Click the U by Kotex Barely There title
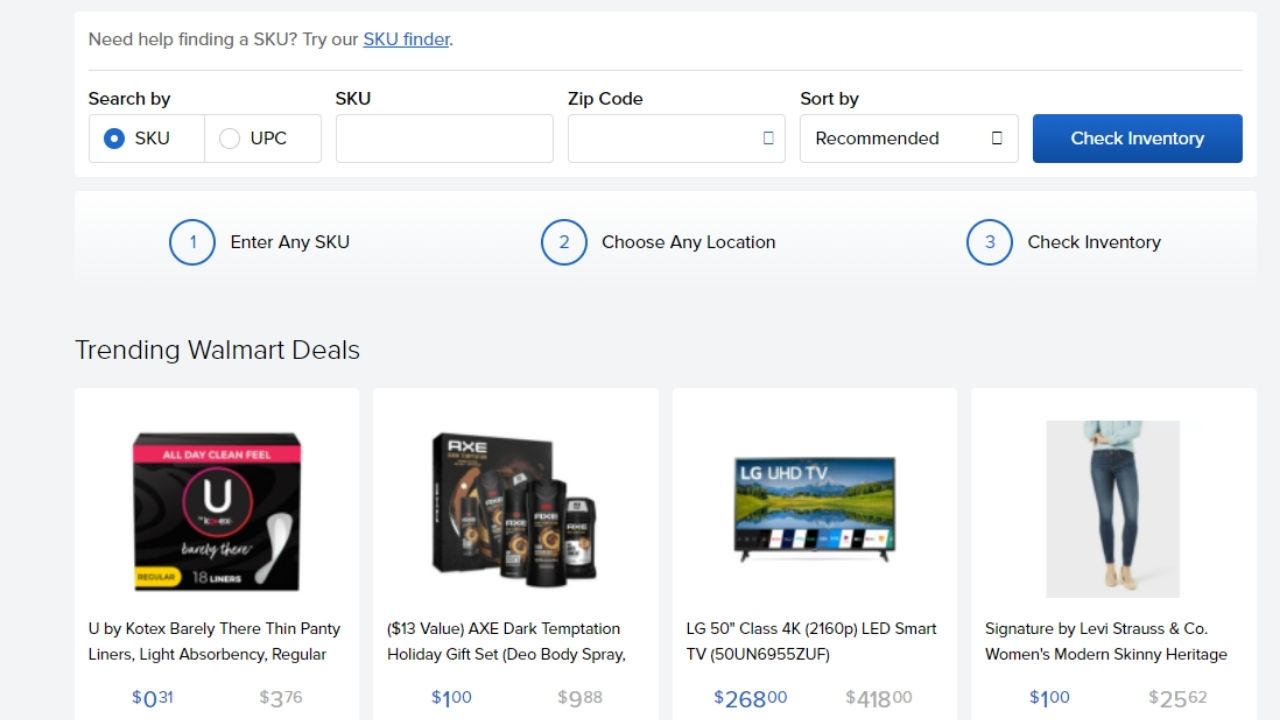The height and width of the screenshot is (720, 1280). 214,641
